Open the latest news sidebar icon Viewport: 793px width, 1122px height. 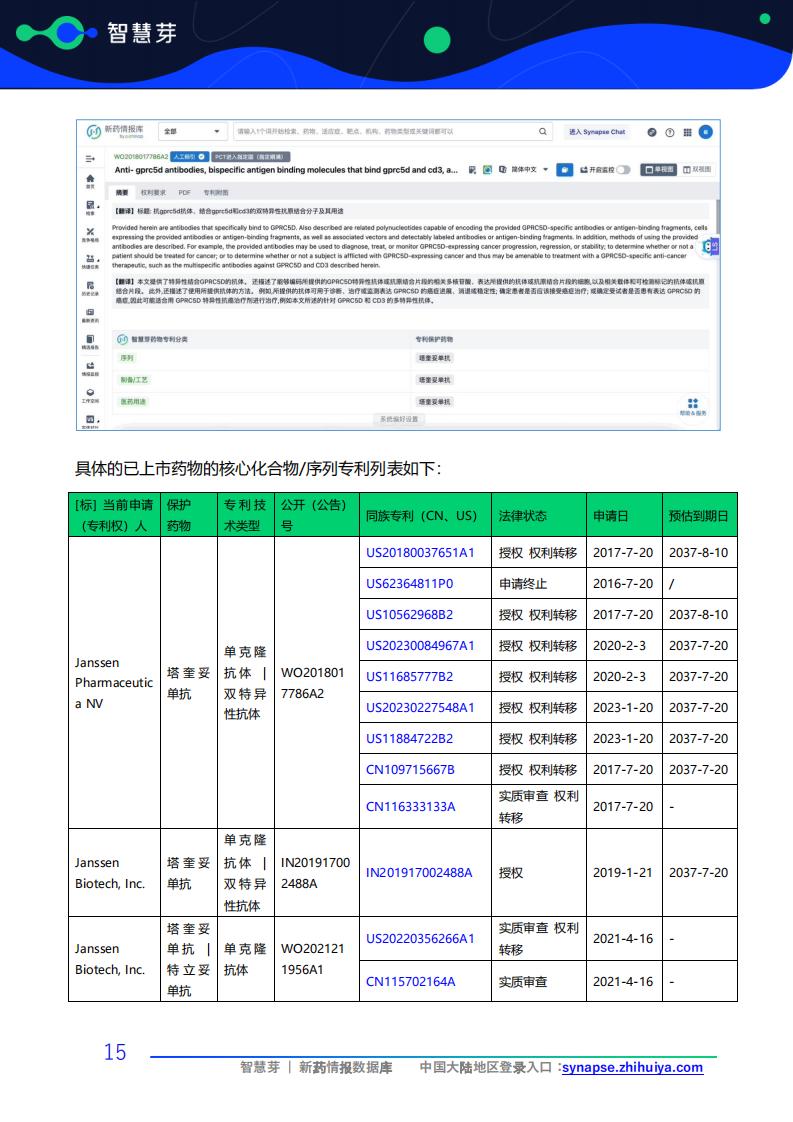click(x=90, y=315)
